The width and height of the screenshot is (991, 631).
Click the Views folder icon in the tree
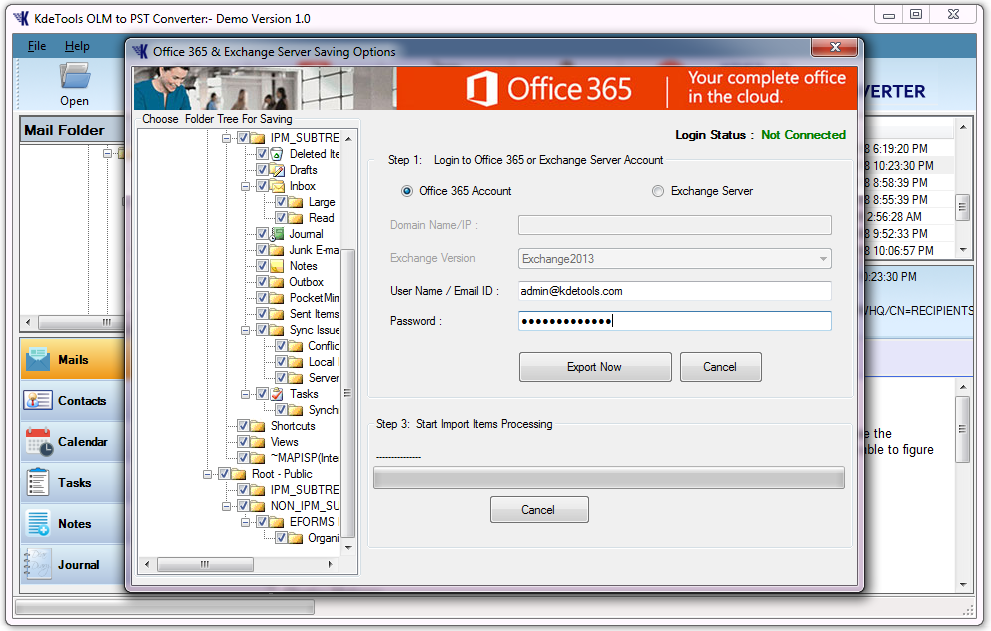[257, 442]
